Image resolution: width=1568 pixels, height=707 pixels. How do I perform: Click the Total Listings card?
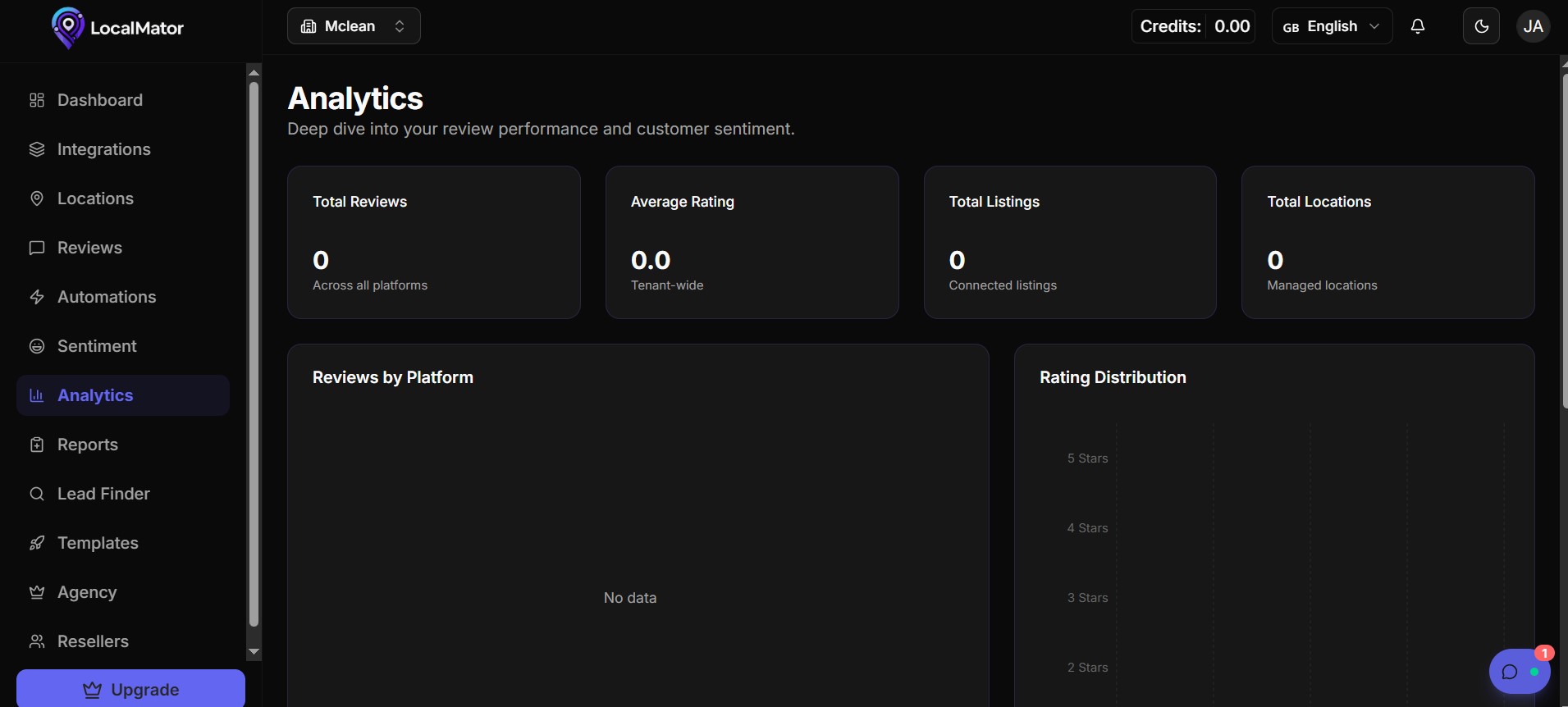point(1070,242)
